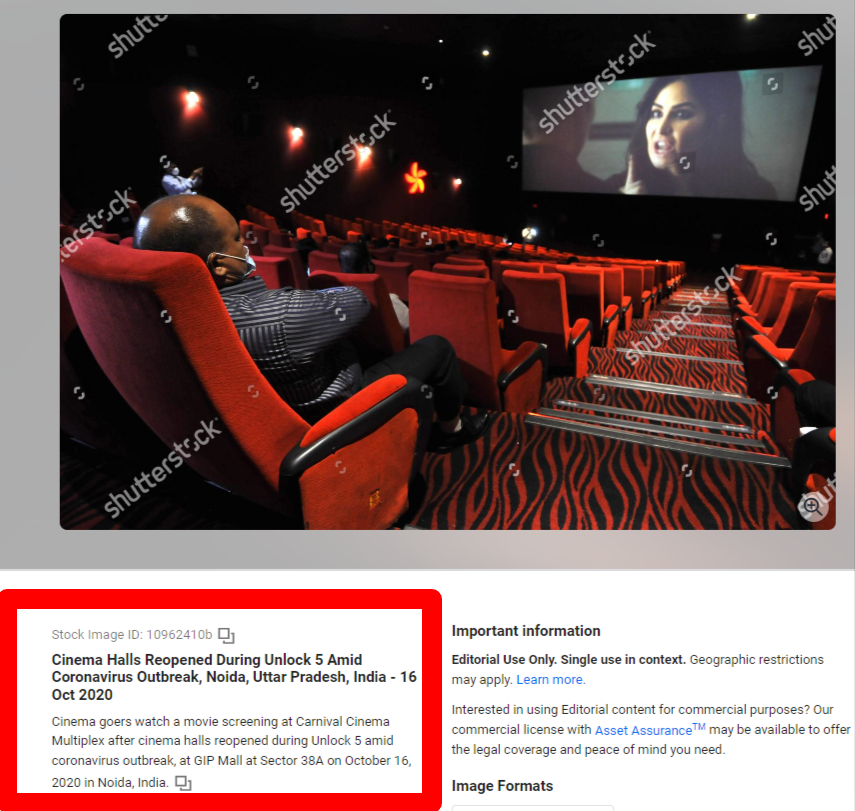Click 'Geographic restrictions may apply' text
This screenshot has width=855, height=811.
tap(756, 660)
